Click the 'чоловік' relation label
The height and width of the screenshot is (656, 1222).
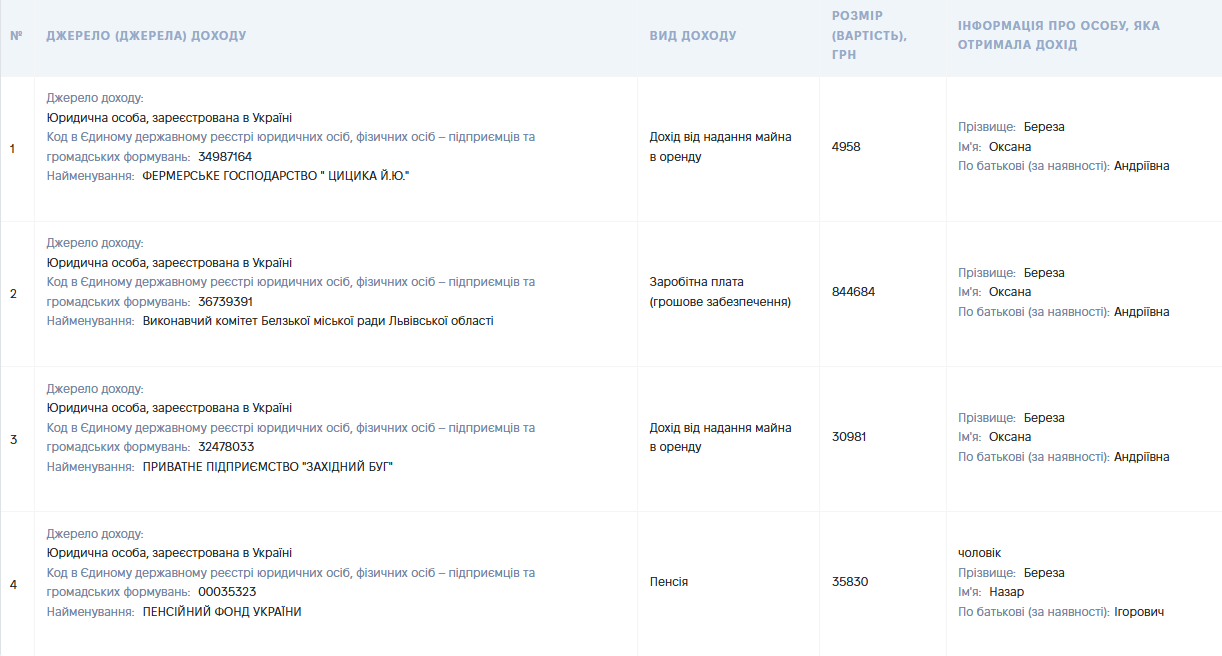coord(980,553)
